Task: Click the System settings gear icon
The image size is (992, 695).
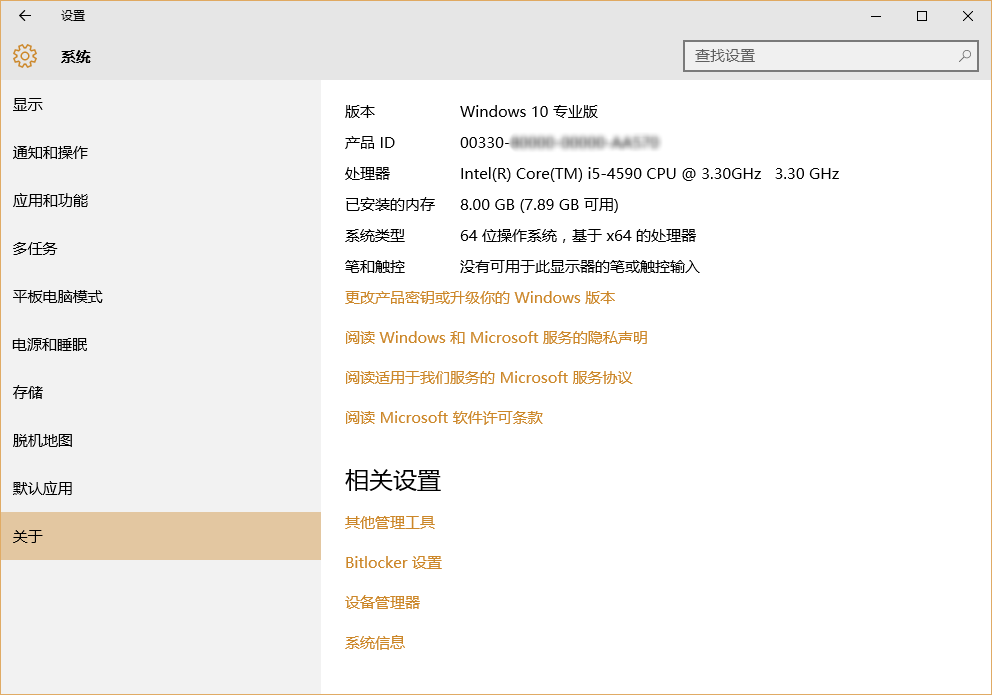Action: [x=25, y=56]
